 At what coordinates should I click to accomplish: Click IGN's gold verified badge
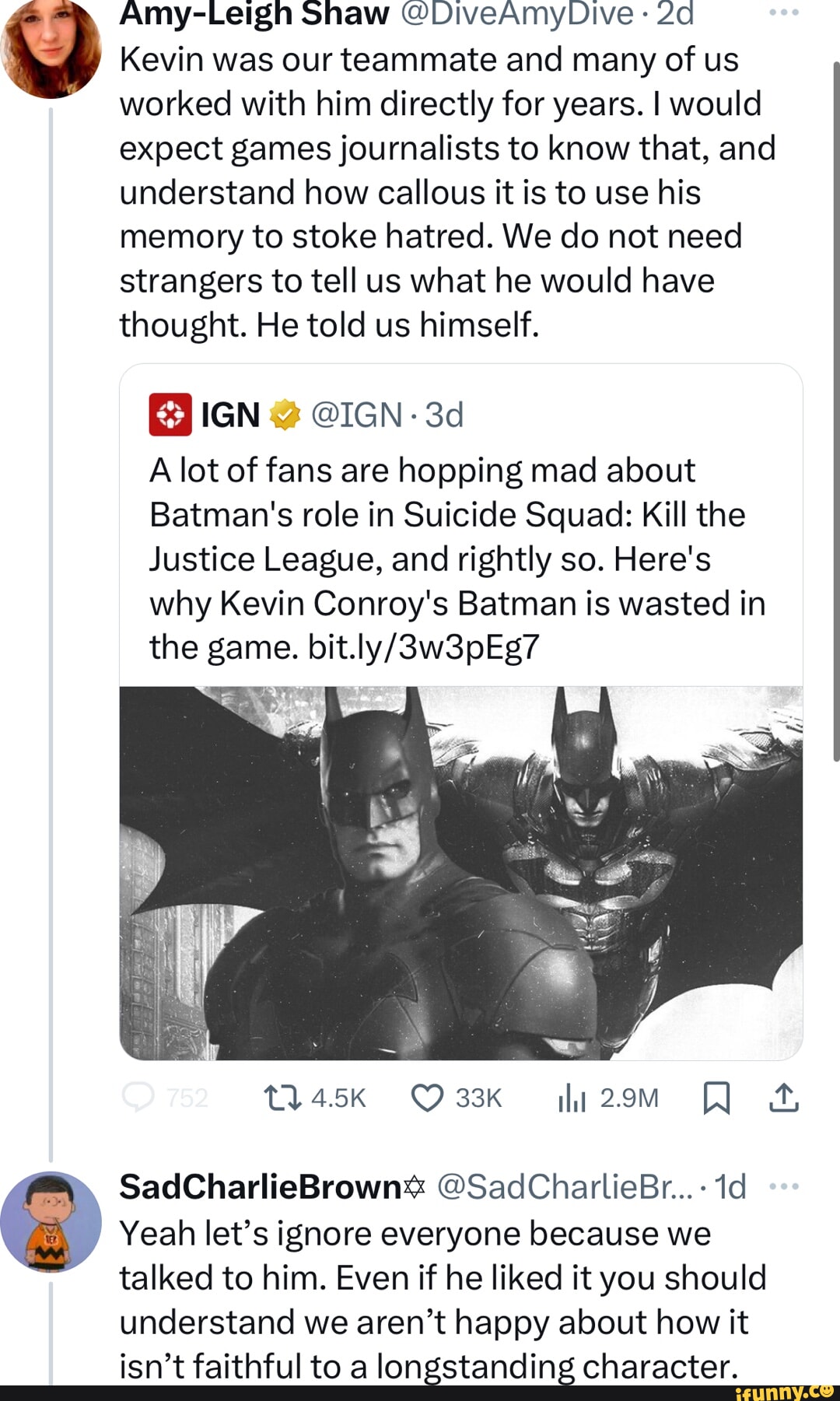[x=285, y=415]
